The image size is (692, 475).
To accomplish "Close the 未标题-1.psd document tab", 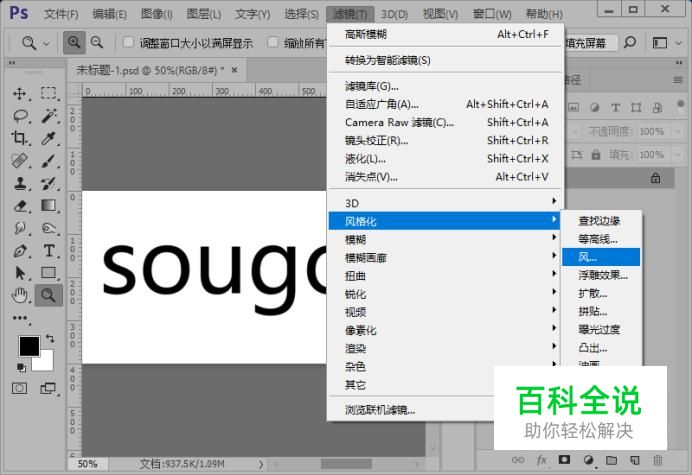I will click(x=234, y=70).
